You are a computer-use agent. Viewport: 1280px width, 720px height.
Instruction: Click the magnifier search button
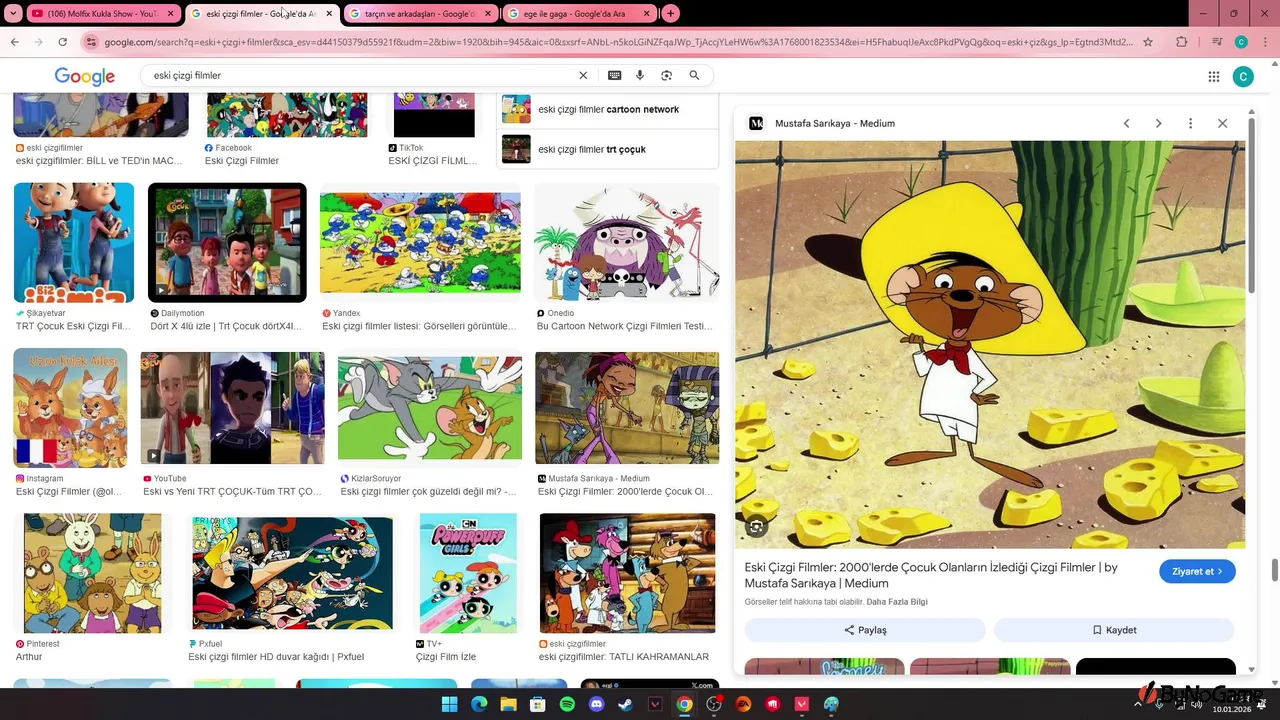(x=694, y=75)
